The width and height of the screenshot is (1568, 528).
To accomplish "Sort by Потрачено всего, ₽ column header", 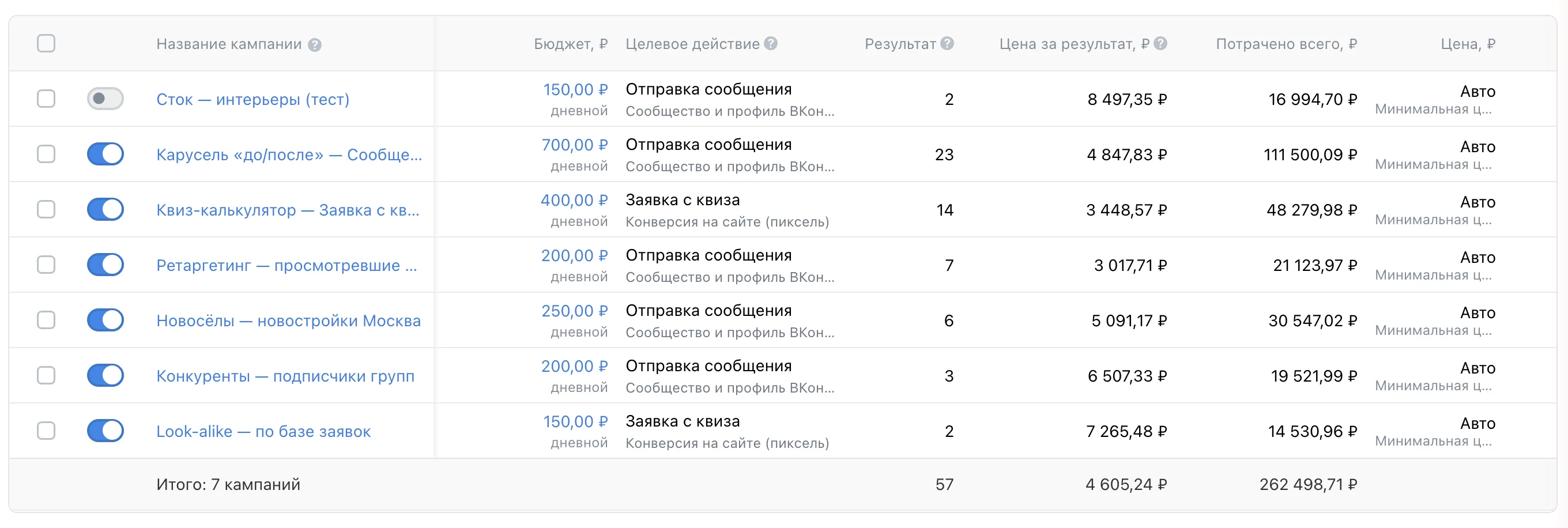I will (1286, 44).
